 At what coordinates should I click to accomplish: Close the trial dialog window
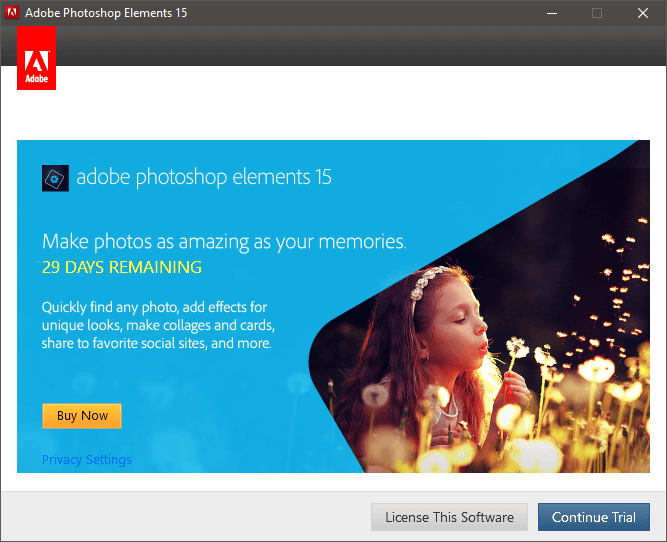click(643, 13)
